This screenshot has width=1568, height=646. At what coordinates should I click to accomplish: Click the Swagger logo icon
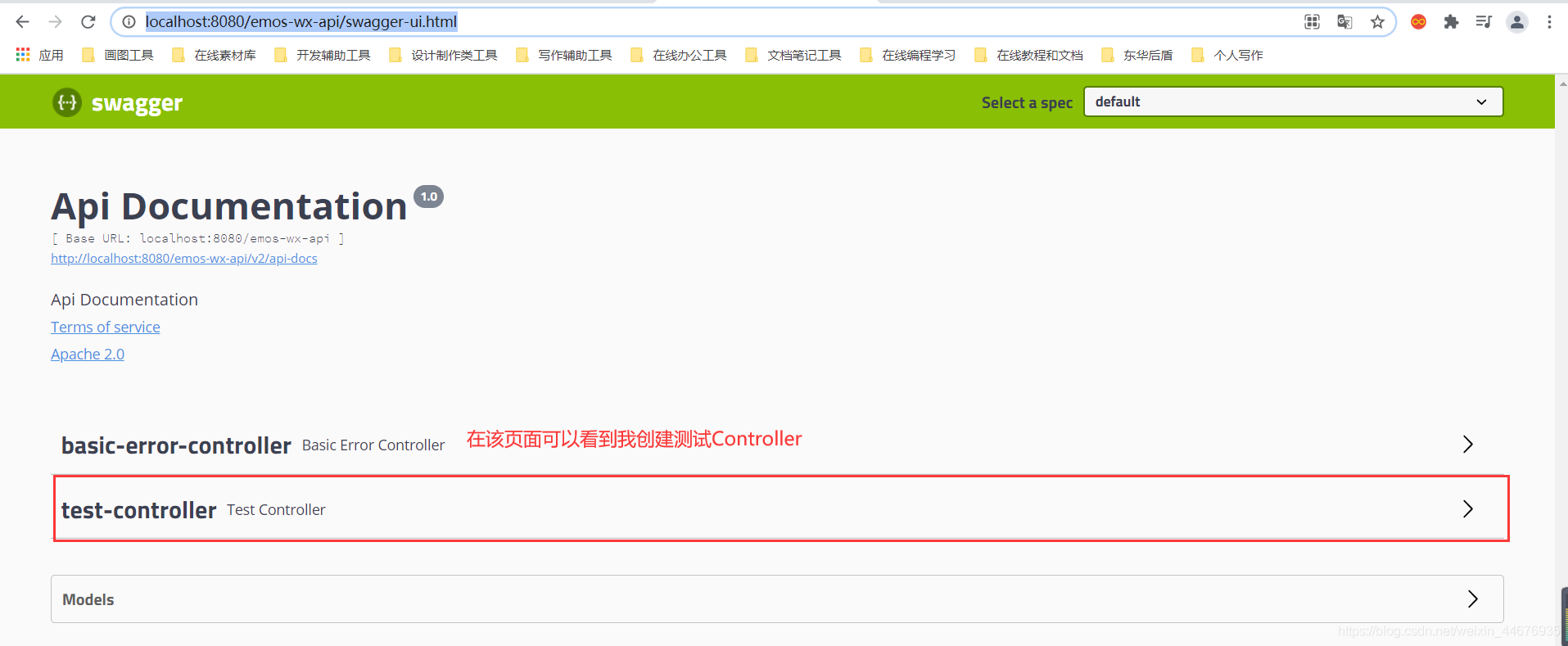pos(67,102)
